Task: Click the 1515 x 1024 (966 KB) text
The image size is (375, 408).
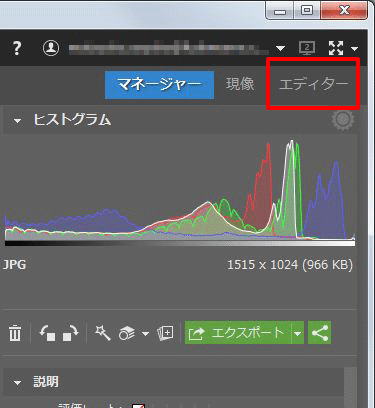Action: pos(290,265)
